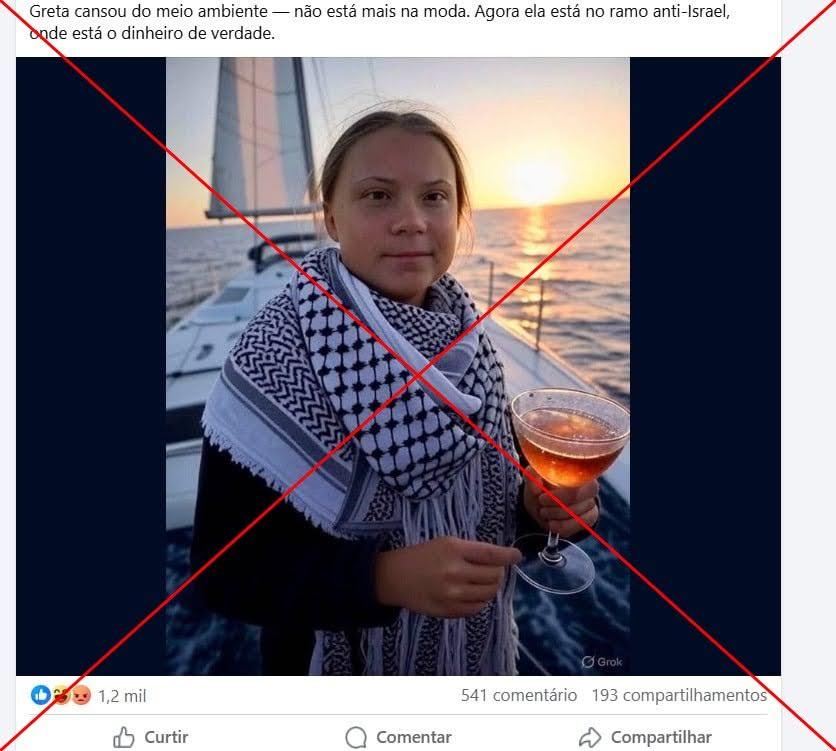This screenshot has width=836, height=751.
Task: Open the 193 compartilhamentos link
Action: pos(679,695)
